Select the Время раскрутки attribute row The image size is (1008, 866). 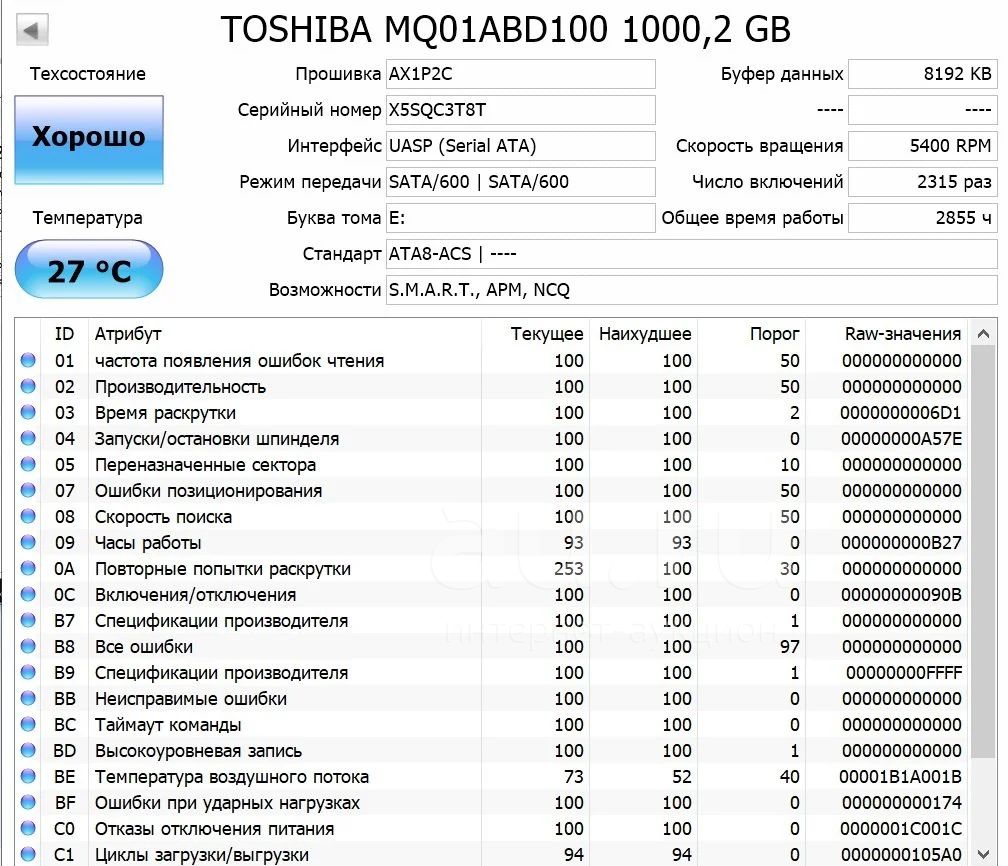(x=300, y=413)
